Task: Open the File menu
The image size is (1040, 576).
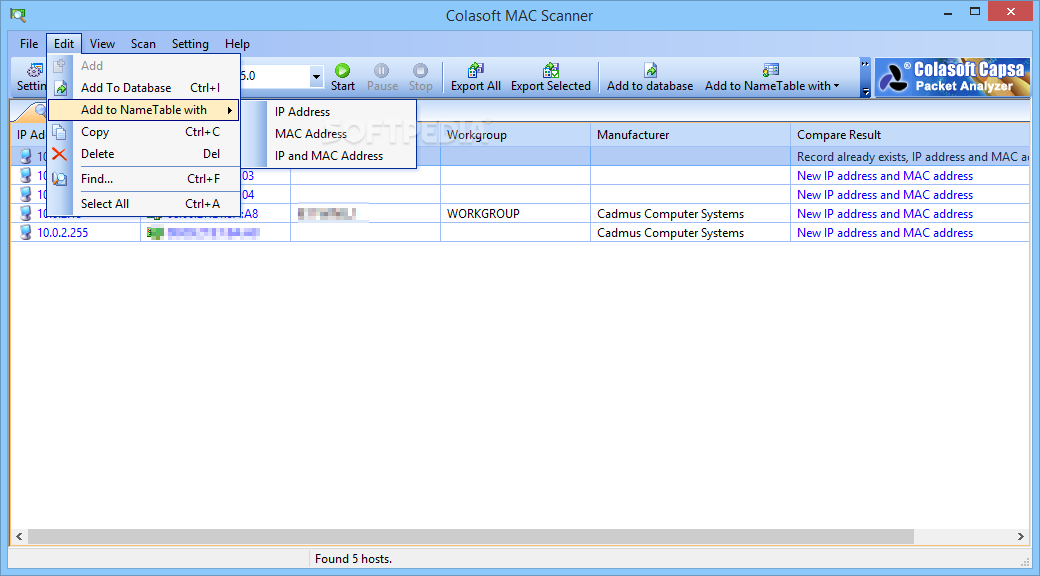Action: [29, 44]
